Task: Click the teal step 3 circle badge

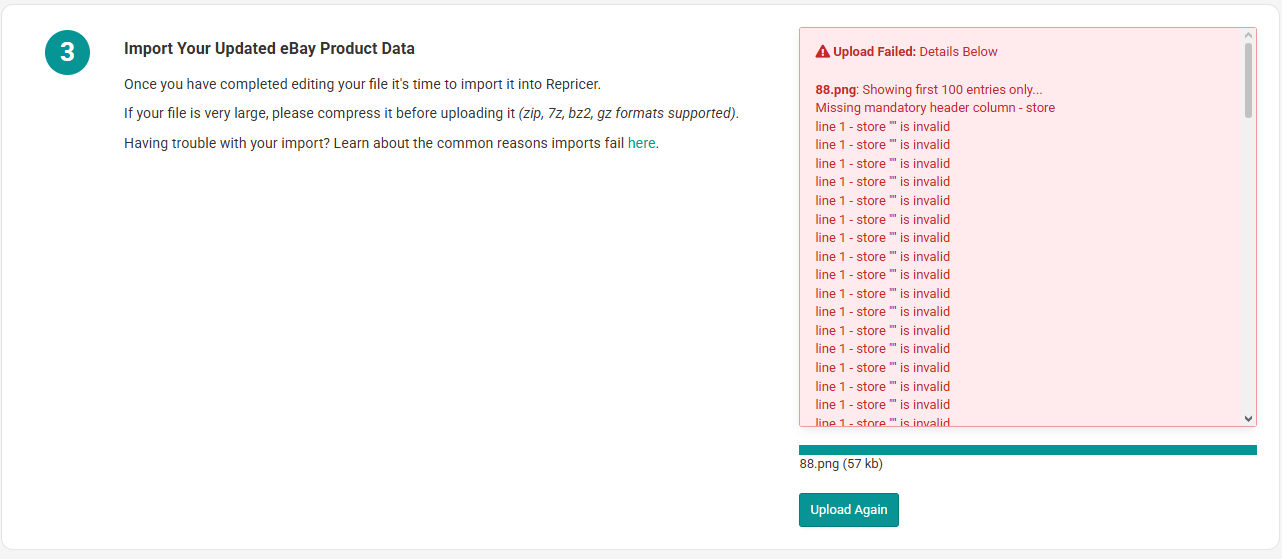Action: click(x=67, y=52)
